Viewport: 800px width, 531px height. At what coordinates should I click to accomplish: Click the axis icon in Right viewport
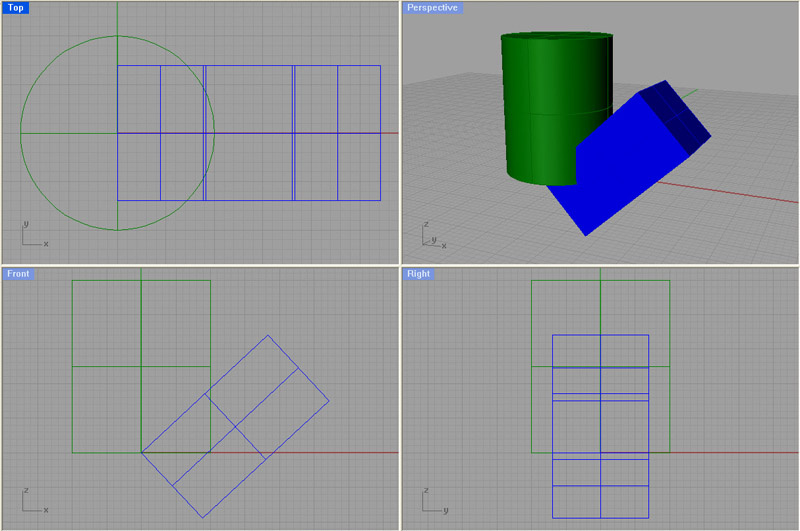point(435,501)
